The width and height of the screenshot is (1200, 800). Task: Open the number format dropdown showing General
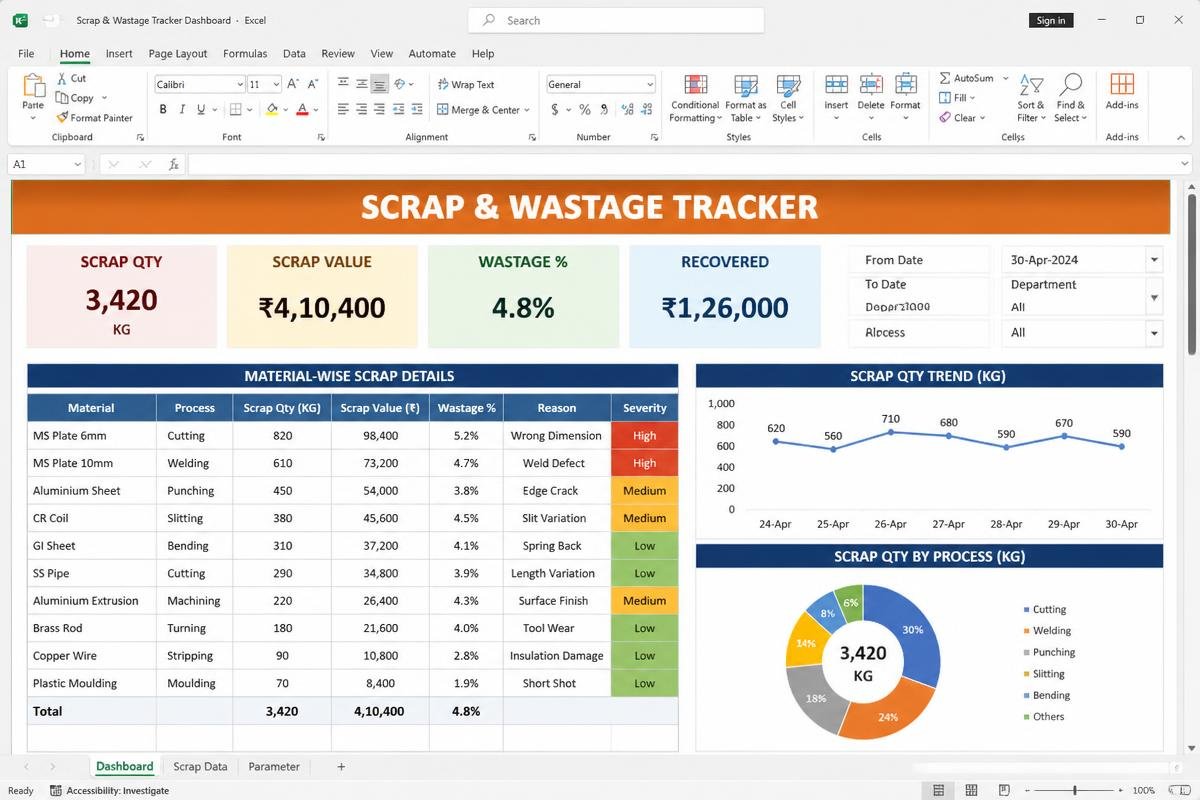pyautogui.click(x=650, y=85)
